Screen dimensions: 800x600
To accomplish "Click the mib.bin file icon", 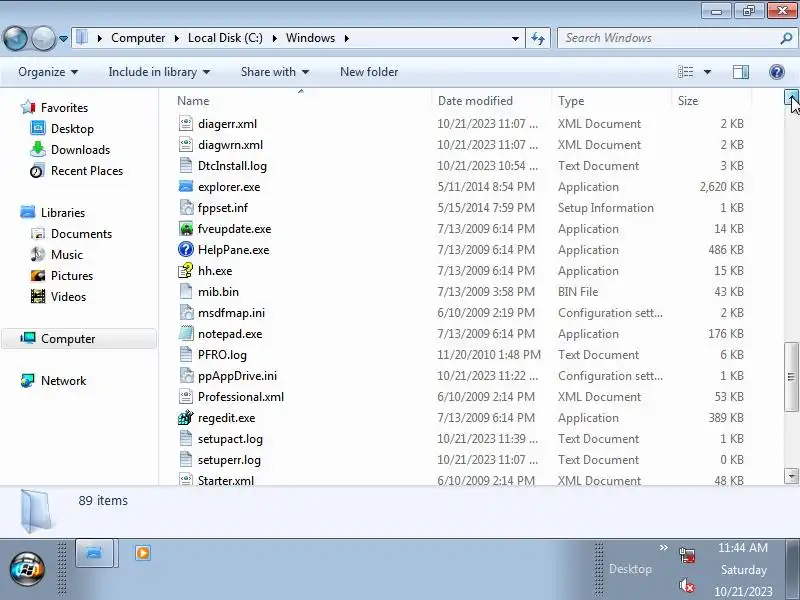I will (x=186, y=292).
